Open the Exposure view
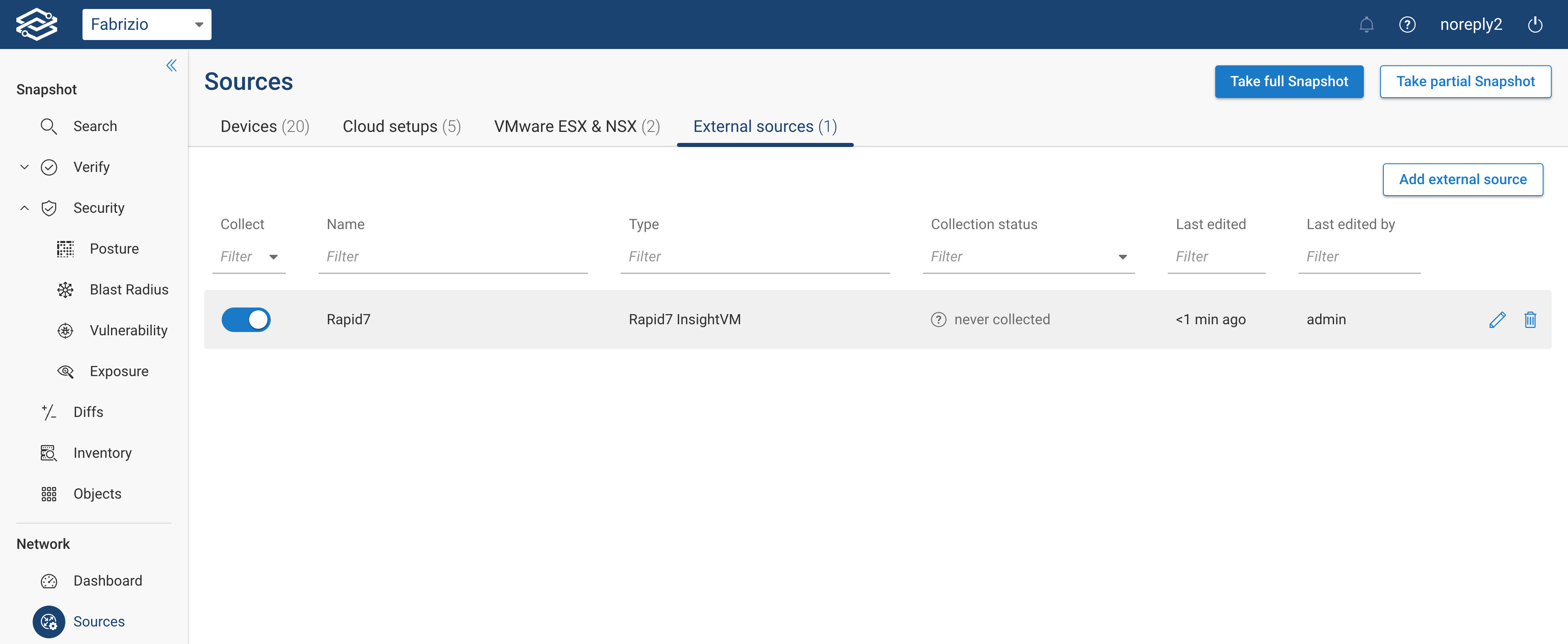 click(x=65, y=371)
